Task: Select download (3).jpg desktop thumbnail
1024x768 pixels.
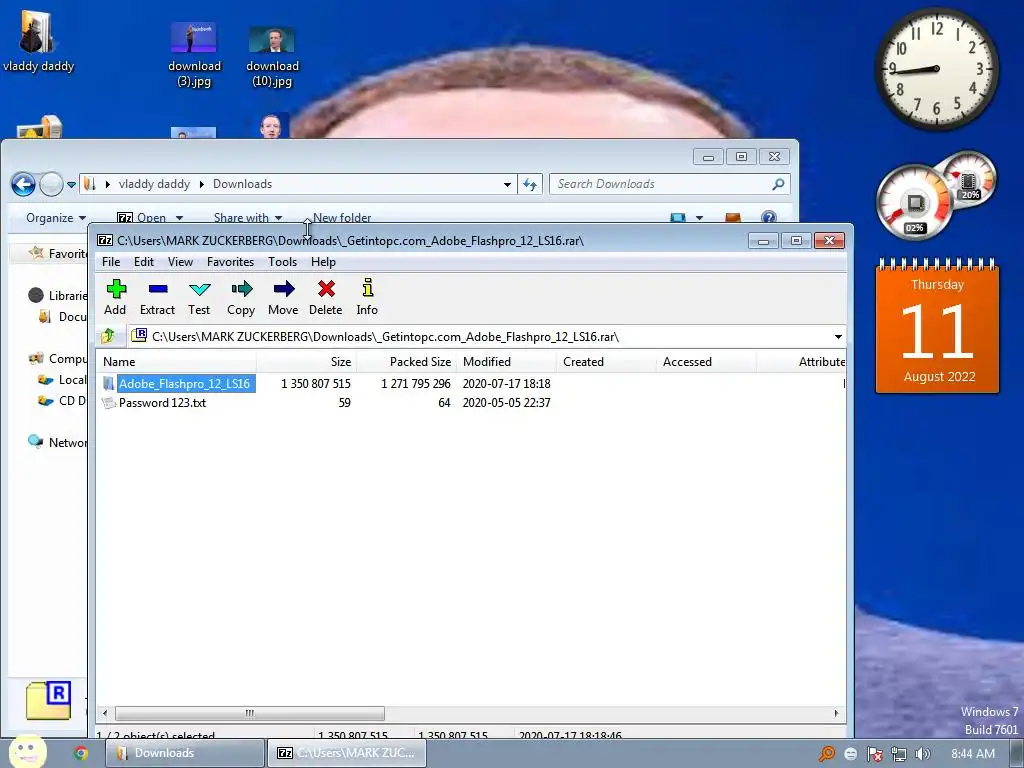Action: 193,38
